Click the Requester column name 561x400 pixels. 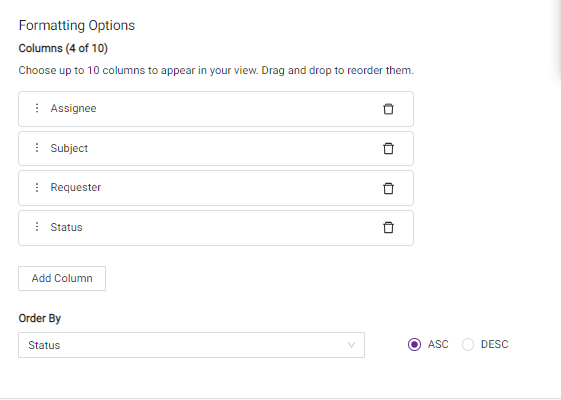75,187
